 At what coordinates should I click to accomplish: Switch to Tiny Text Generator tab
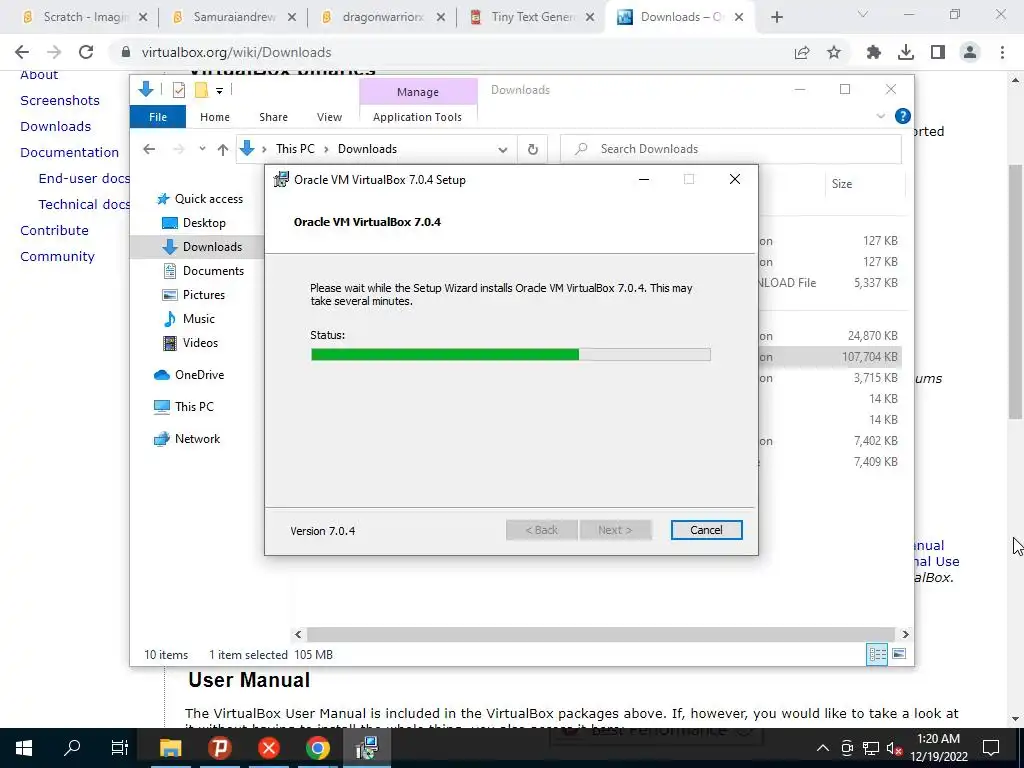click(532, 17)
